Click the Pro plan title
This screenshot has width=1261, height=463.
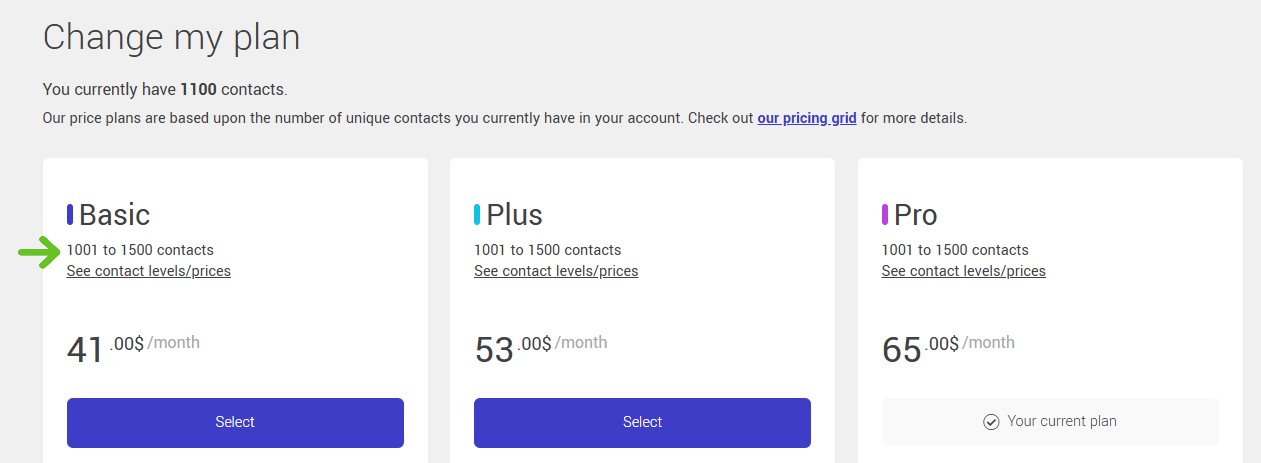point(915,215)
